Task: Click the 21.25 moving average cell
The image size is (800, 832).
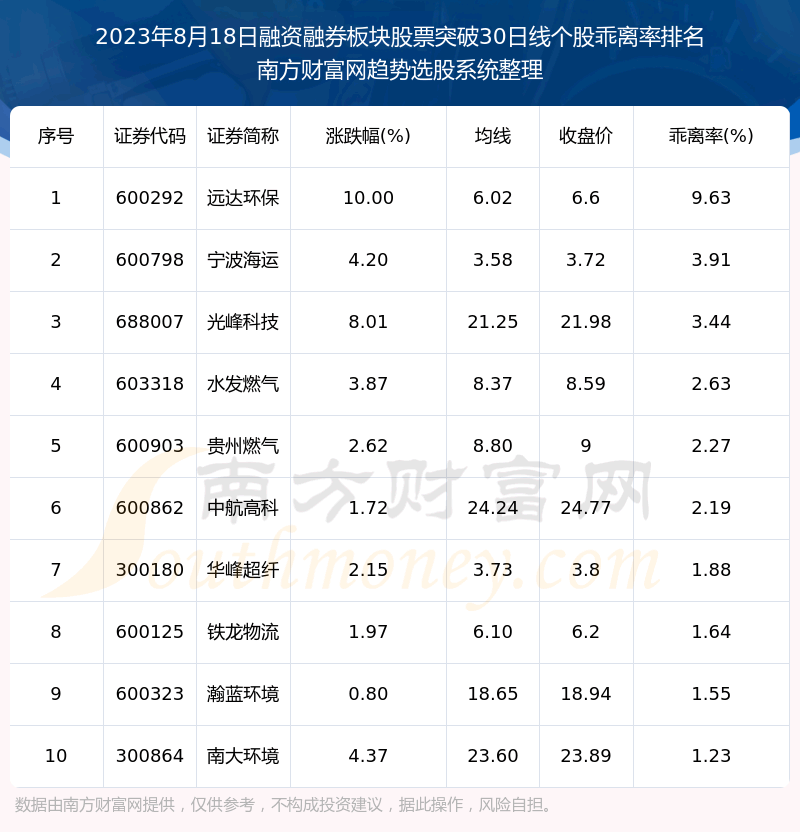Action: [x=493, y=322]
